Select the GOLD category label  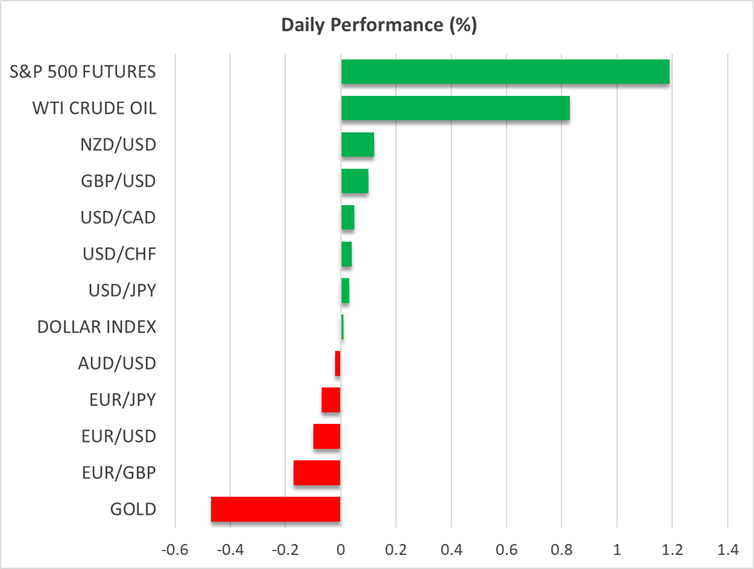tap(134, 509)
